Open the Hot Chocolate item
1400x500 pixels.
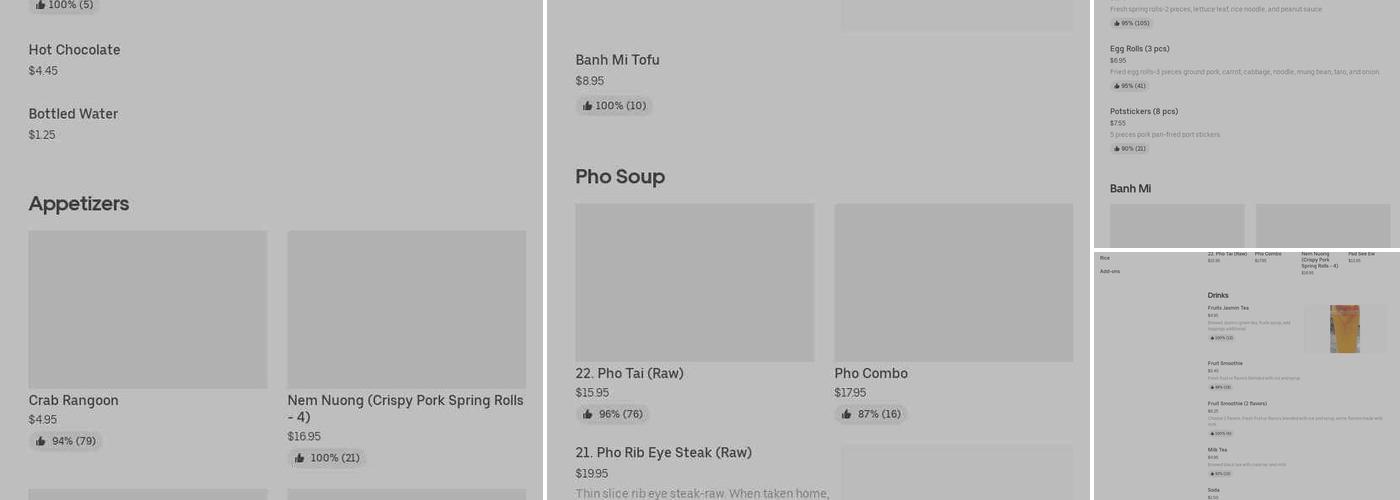point(74,50)
